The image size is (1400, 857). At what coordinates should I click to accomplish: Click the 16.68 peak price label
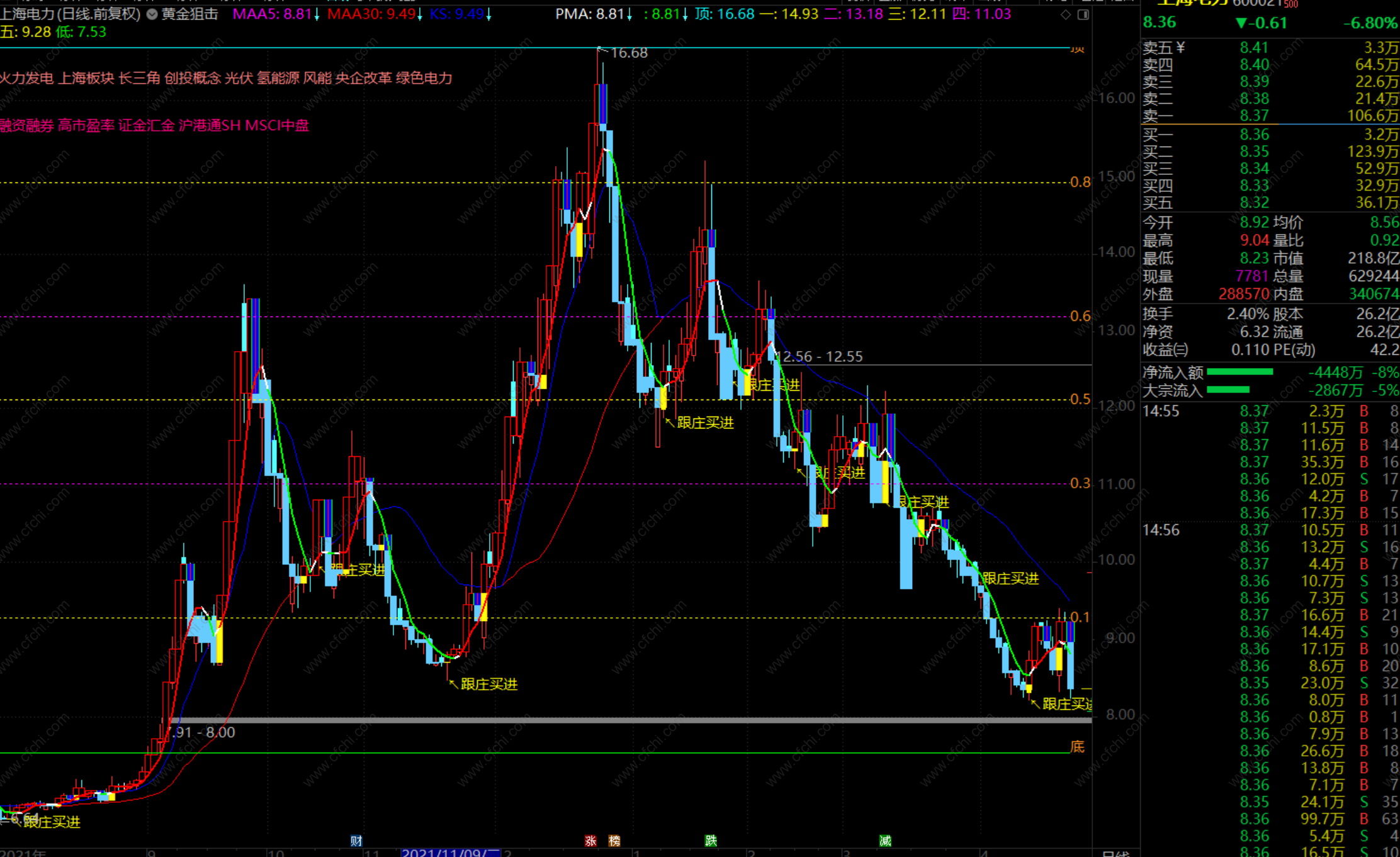click(x=629, y=53)
